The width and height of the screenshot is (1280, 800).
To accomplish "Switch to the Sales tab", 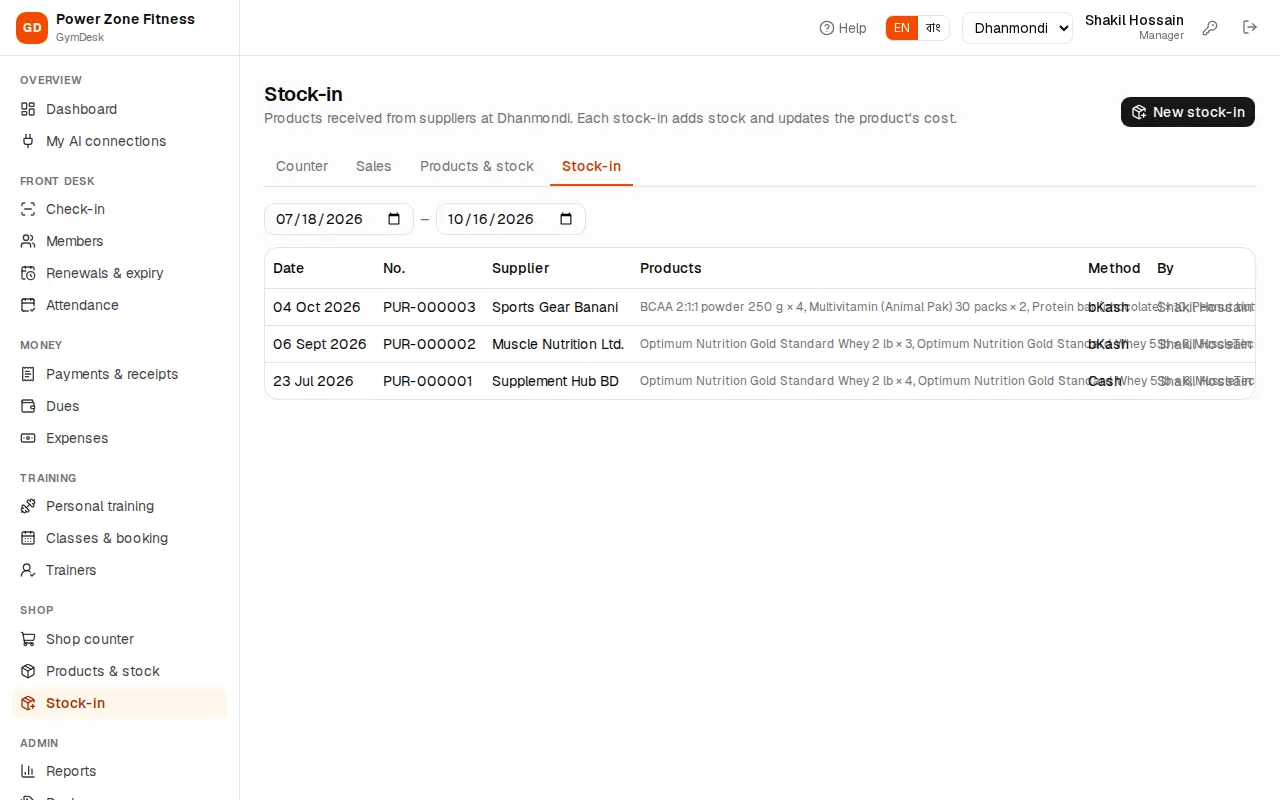I will pyautogui.click(x=374, y=166).
